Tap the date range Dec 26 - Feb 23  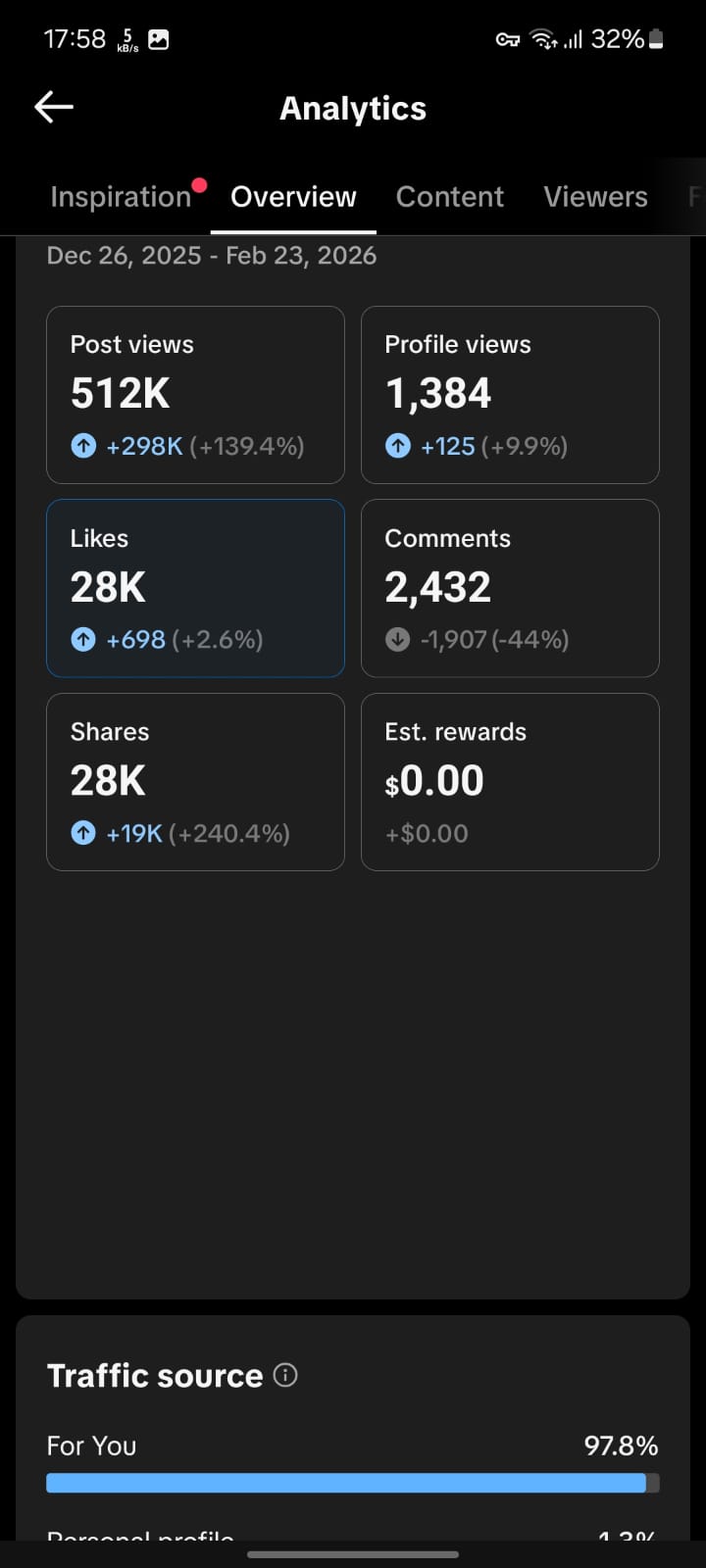click(212, 256)
